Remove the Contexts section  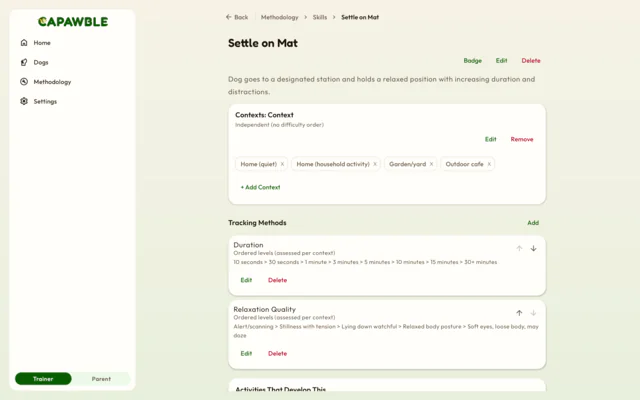522,139
